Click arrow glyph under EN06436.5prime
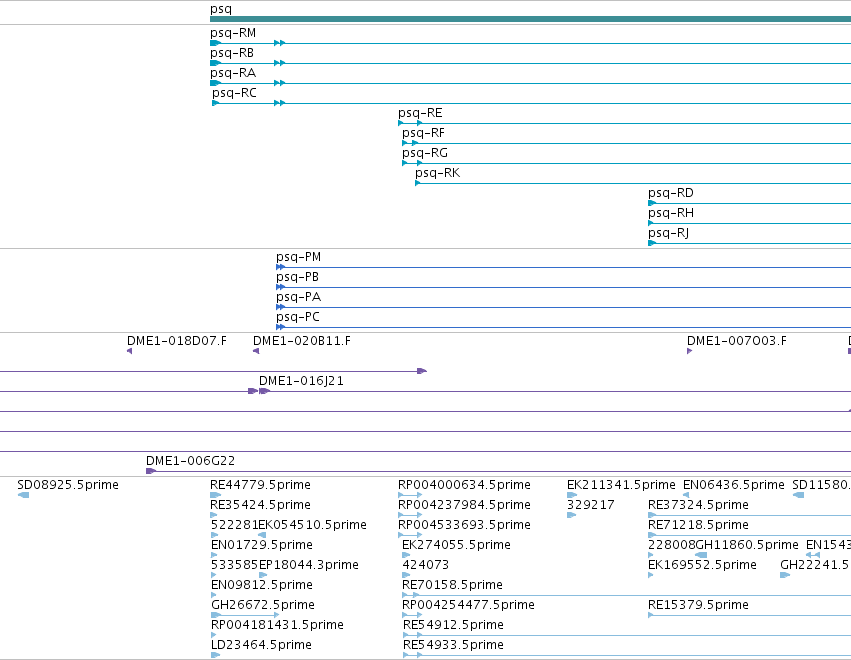This screenshot has height=660, width=851. (686, 495)
